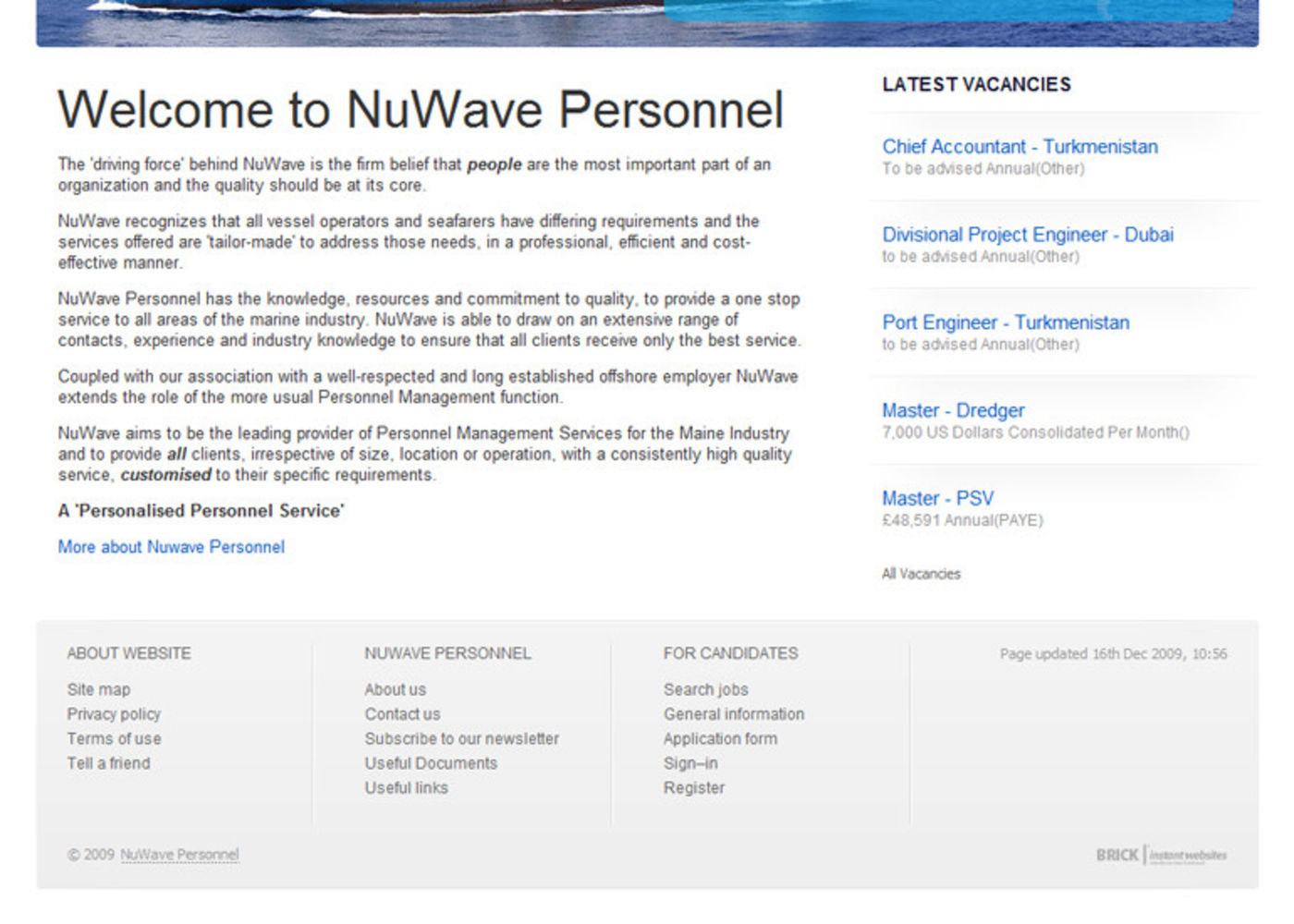The width and height of the screenshot is (1294, 924).
Task: Open the Chief Accountant - Turkmenistan vacancy
Action: click(x=1019, y=147)
